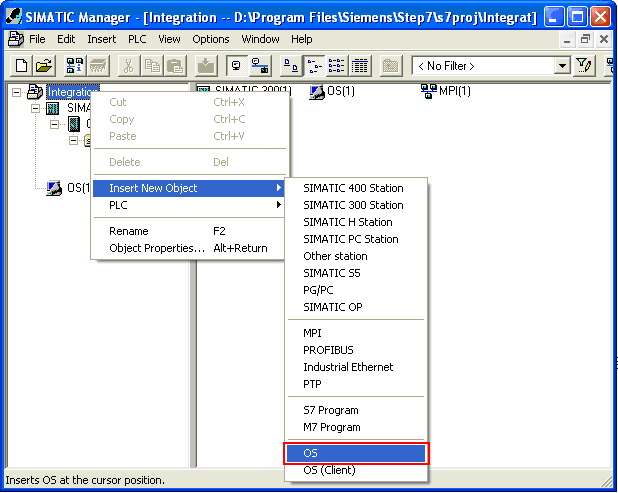Insert a SIMATIC 400 Station
This screenshot has width=618, height=493.
pos(356,188)
